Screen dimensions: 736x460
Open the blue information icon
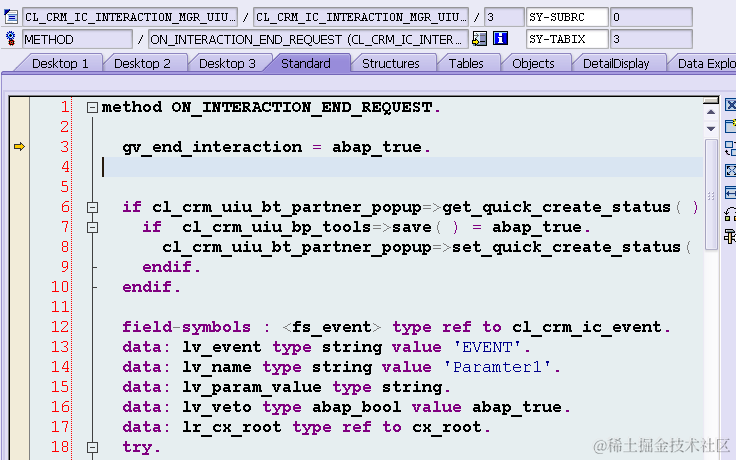pyautogui.click(x=500, y=39)
